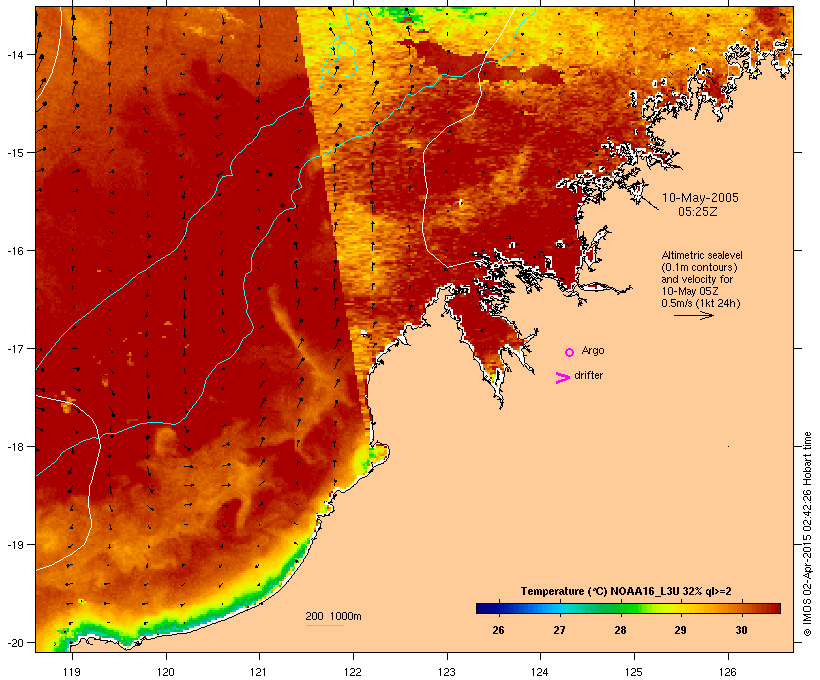Click the latitude label -15
This screenshot has height=680, width=820.
[14, 152]
